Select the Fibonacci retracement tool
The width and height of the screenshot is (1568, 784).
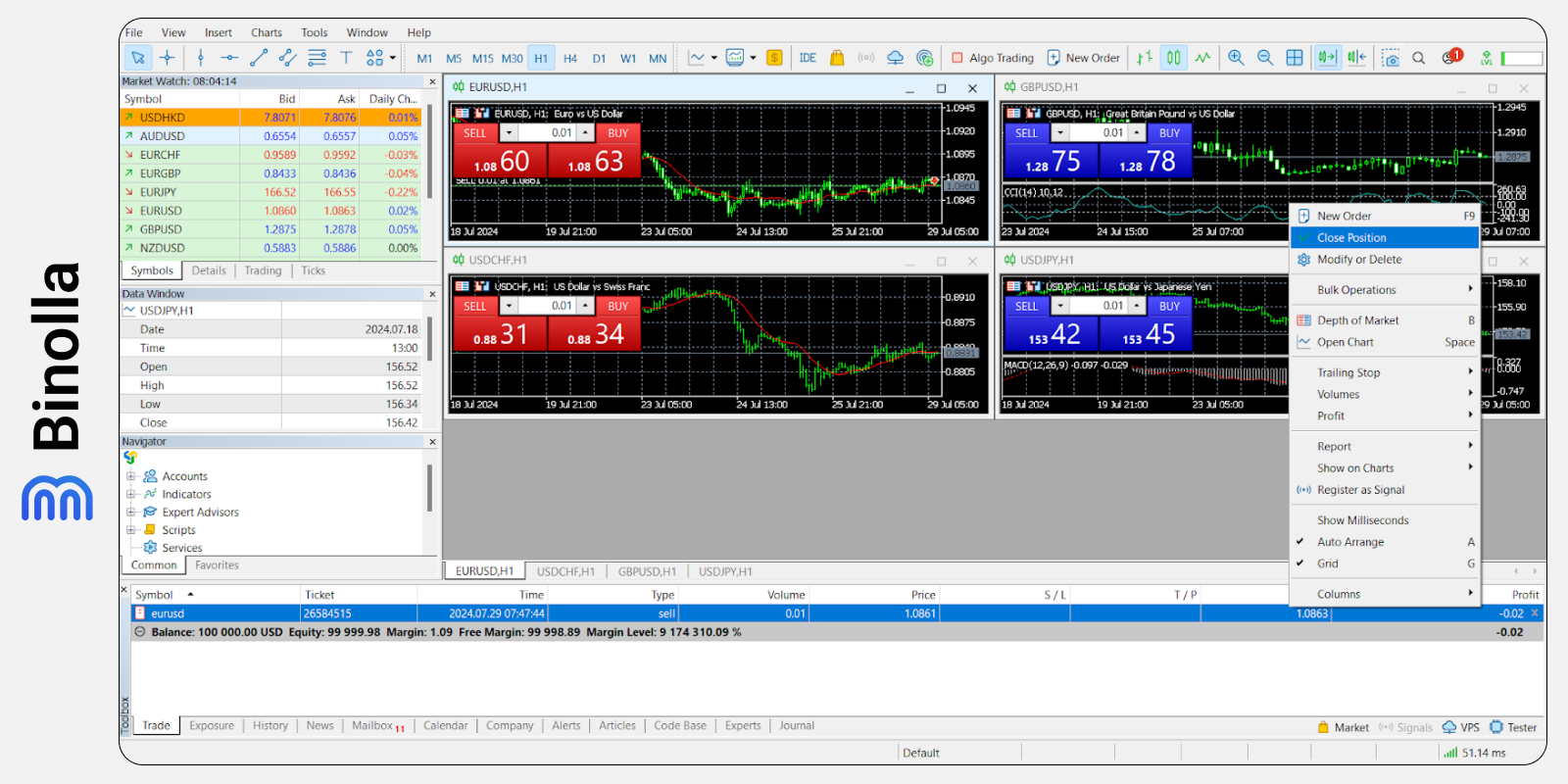click(x=317, y=58)
